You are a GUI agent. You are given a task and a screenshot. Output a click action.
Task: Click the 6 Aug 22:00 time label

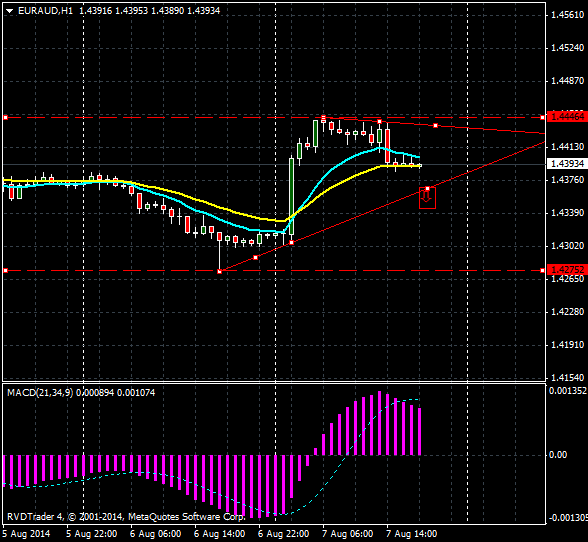click(x=284, y=533)
